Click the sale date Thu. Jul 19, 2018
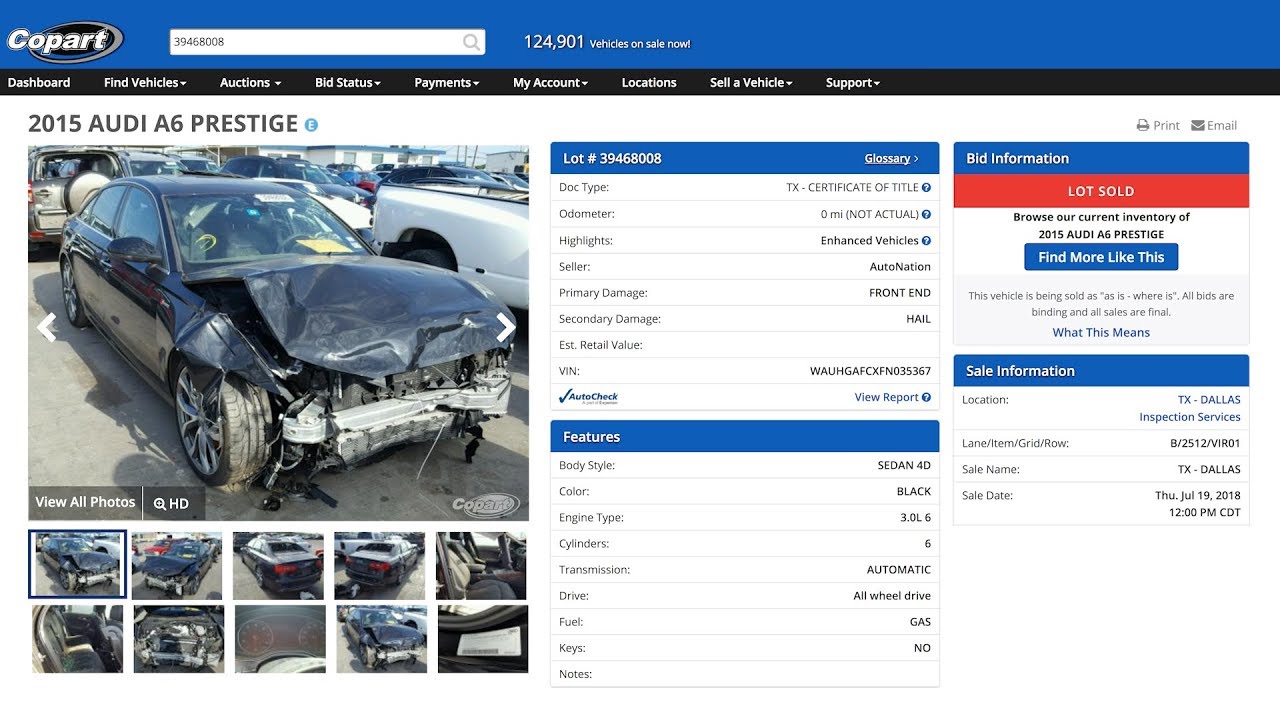Image resolution: width=1280 pixels, height=720 pixels. [1197, 495]
